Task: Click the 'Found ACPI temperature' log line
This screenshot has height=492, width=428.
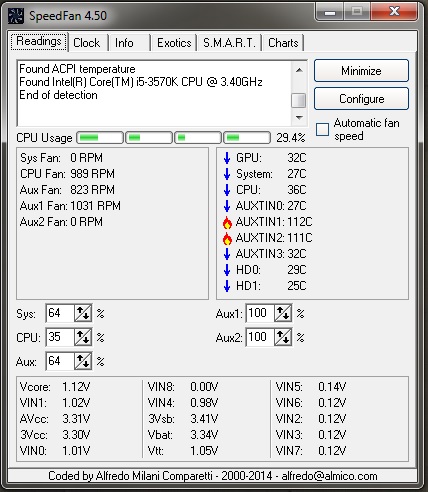Action: (77, 69)
